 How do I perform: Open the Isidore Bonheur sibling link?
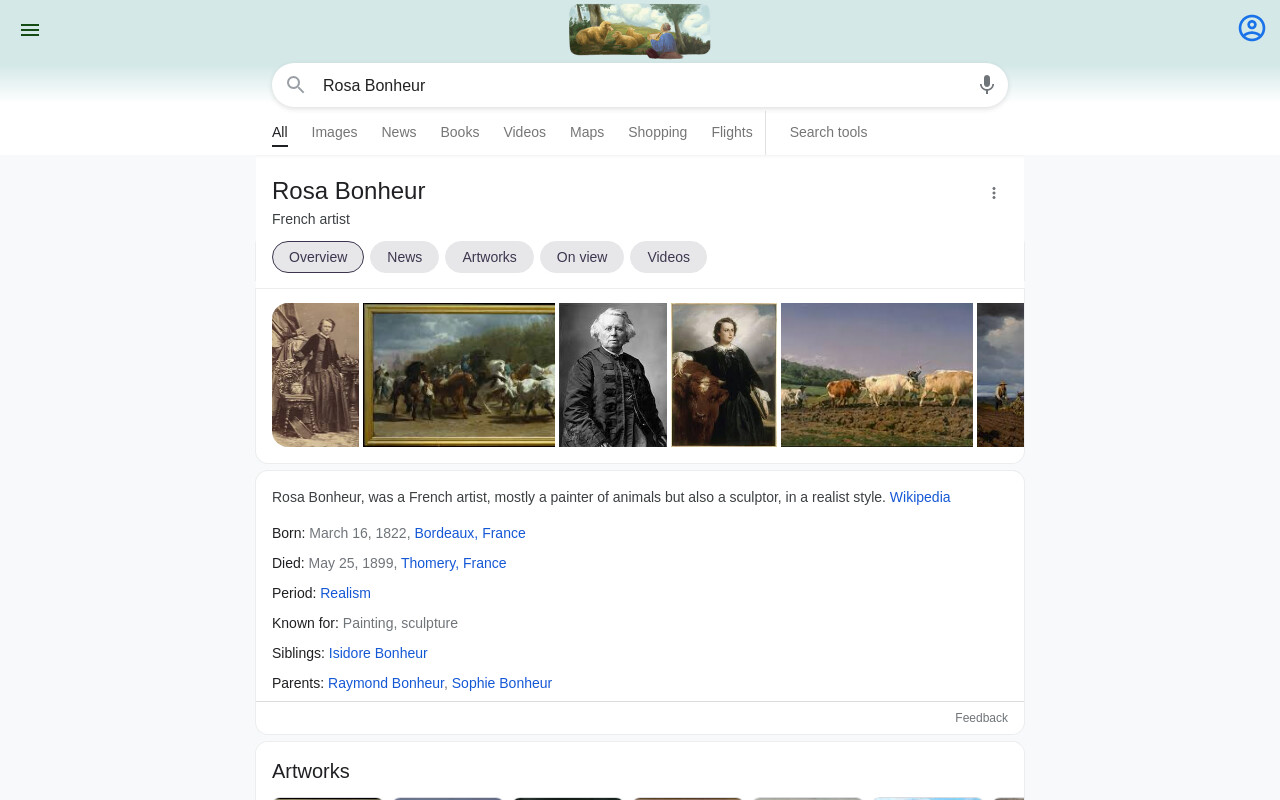pyautogui.click(x=378, y=653)
